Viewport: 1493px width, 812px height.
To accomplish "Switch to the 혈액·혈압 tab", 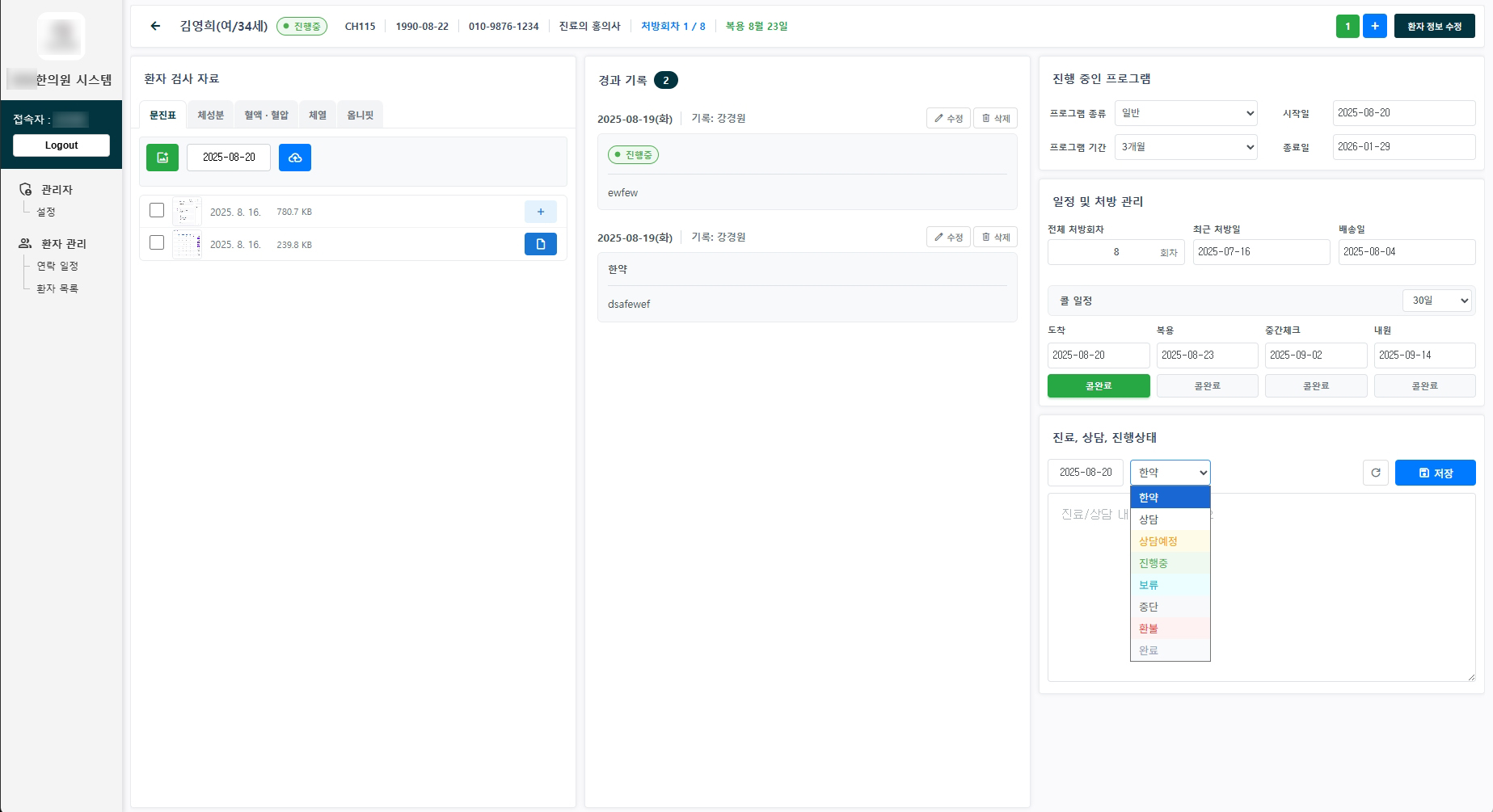I will point(266,115).
